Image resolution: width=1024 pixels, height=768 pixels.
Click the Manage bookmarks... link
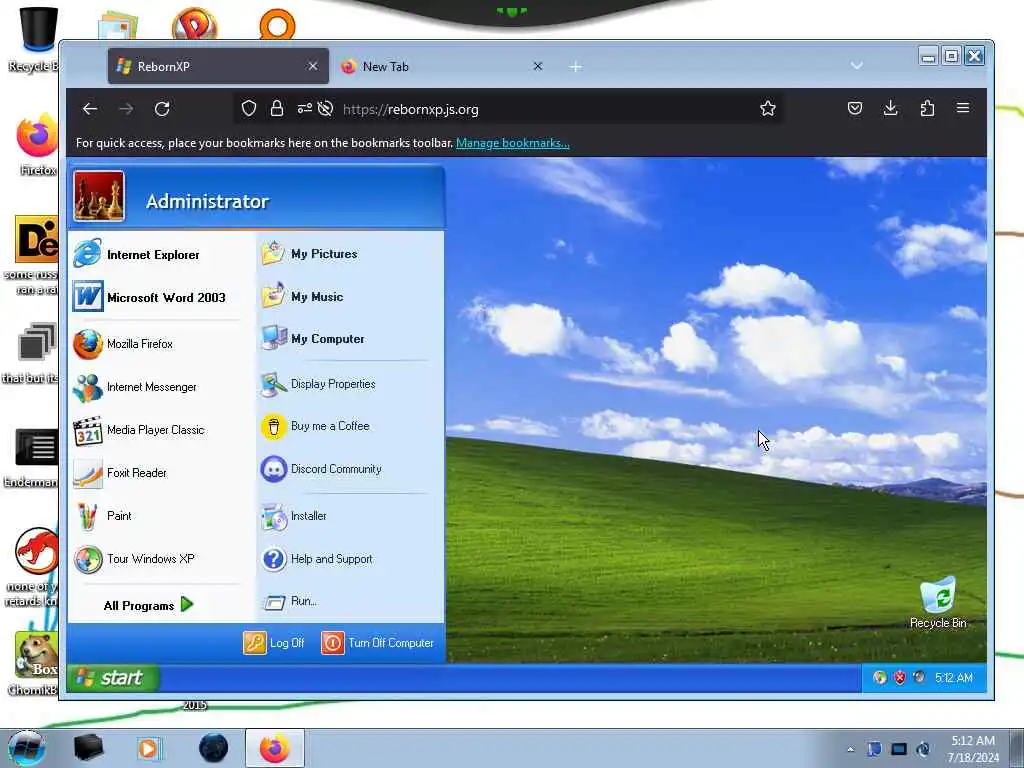tap(513, 143)
